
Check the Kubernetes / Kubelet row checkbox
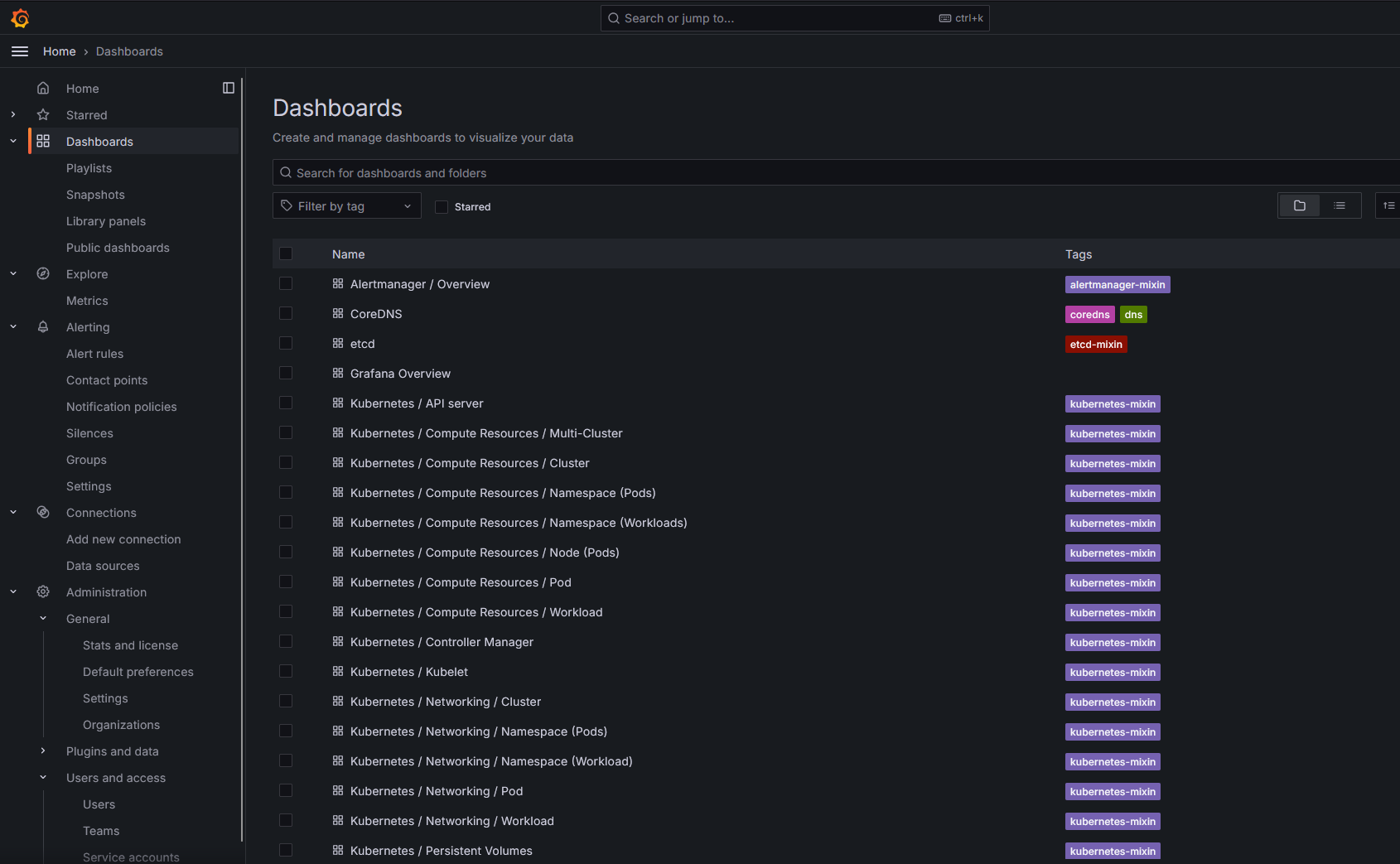[x=286, y=671]
